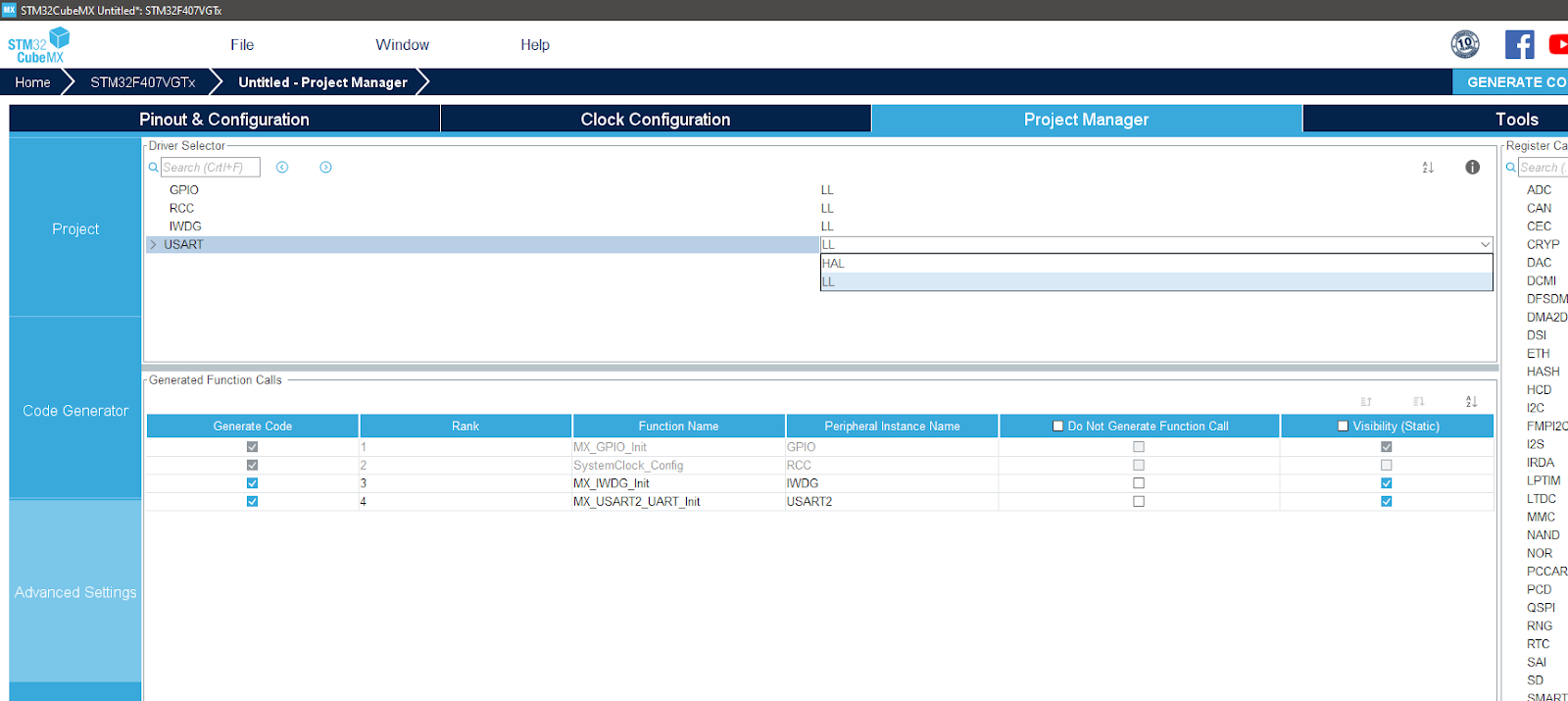Select RTC in the Register Callback list
The height and width of the screenshot is (701, 1568).
pyautogui.click(x=1538, y=644)
